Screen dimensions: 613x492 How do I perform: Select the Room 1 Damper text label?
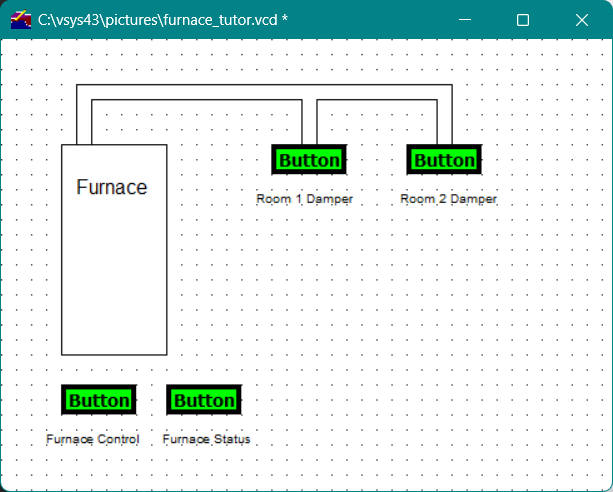[304, 199]
